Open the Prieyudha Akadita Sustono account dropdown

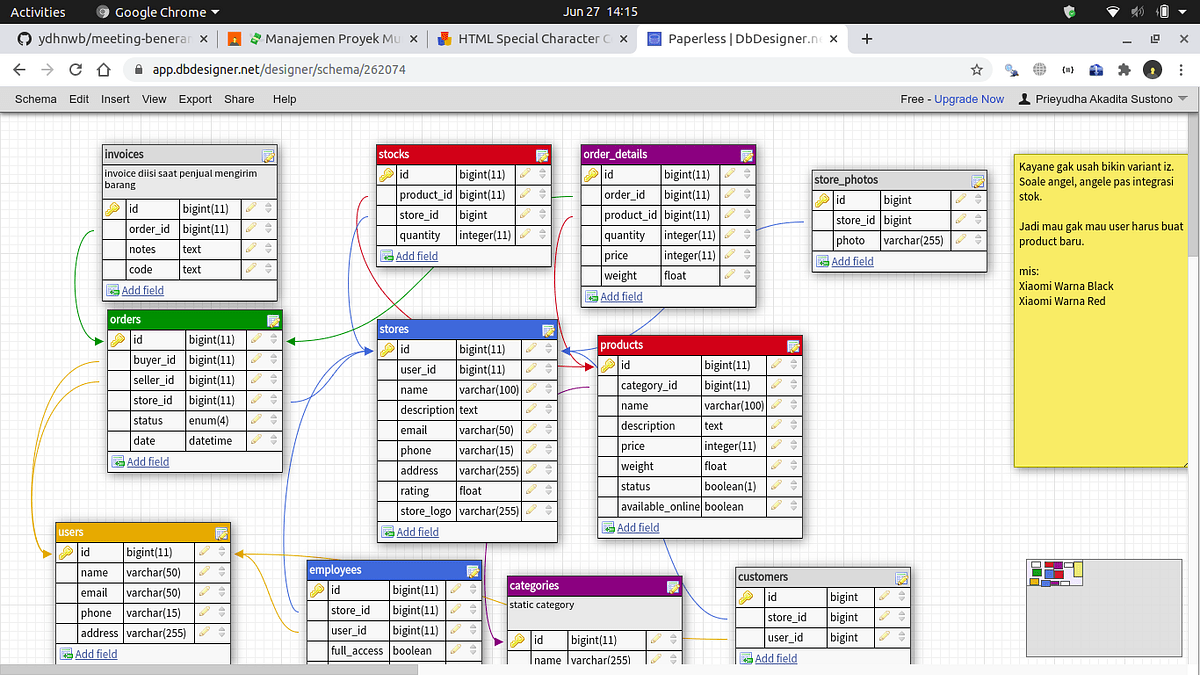pyautogui.click(x=1102, y=99)
